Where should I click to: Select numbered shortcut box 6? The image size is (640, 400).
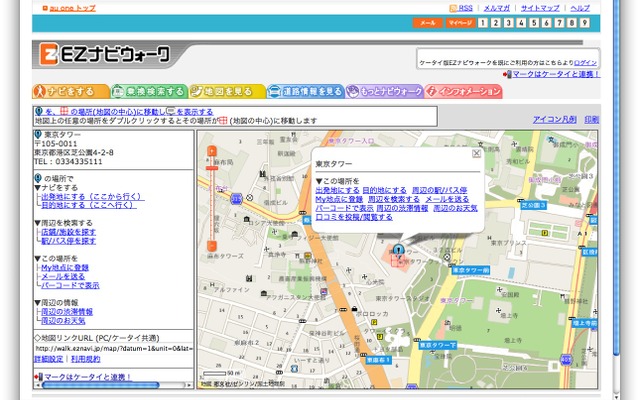click(x=547, y=23)
